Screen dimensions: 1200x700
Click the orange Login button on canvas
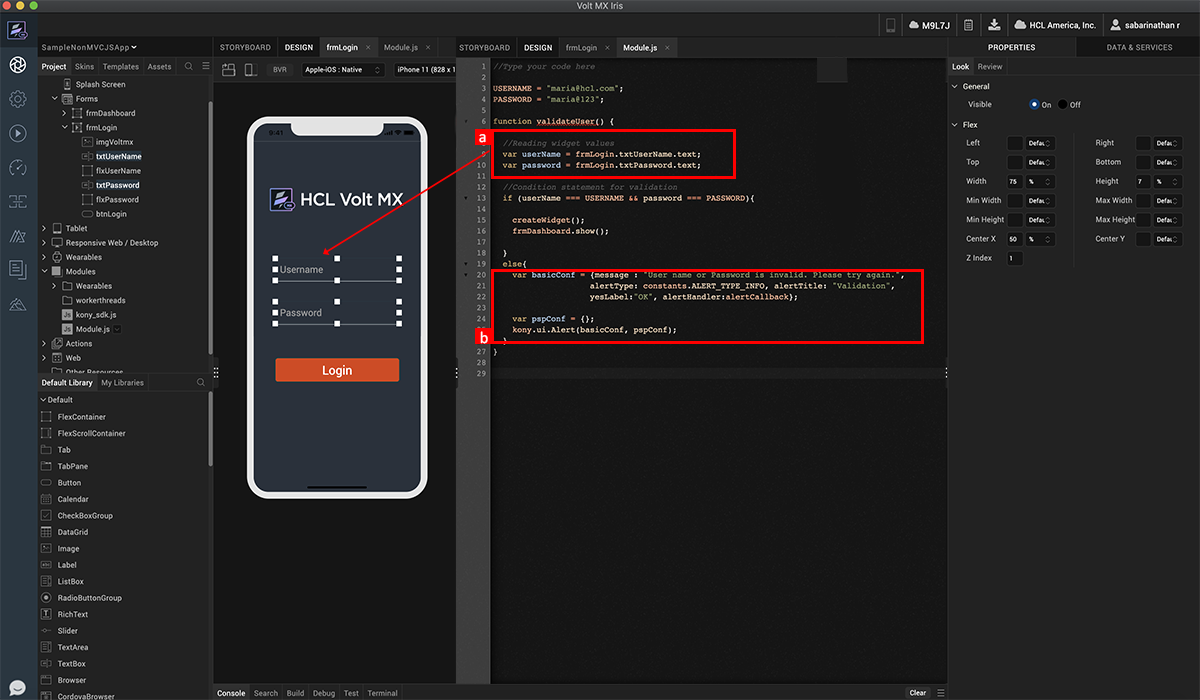(x=337, y=370)
